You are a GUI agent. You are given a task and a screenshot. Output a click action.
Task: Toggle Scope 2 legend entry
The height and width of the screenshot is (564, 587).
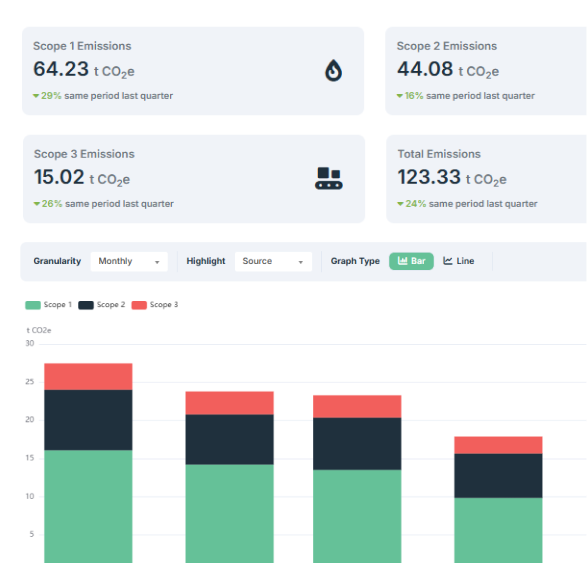[x=101, y=305]
